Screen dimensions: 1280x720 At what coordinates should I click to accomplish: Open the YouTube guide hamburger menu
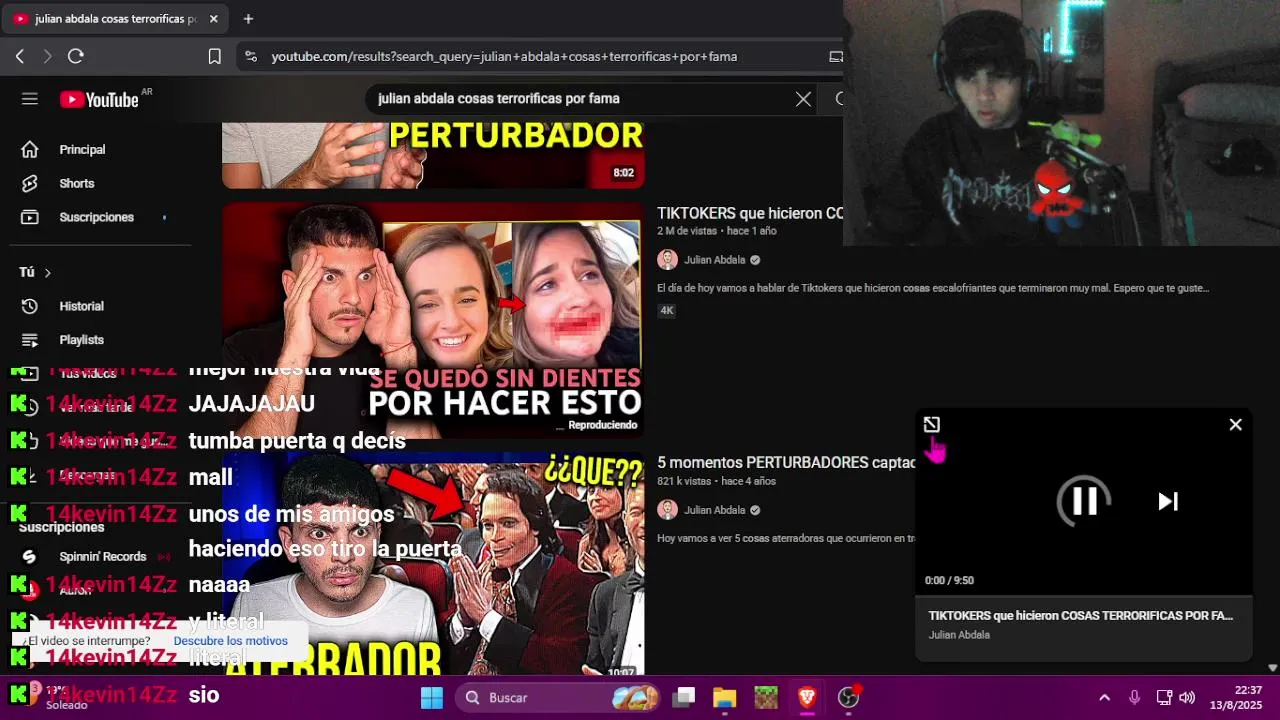(30, 99)
